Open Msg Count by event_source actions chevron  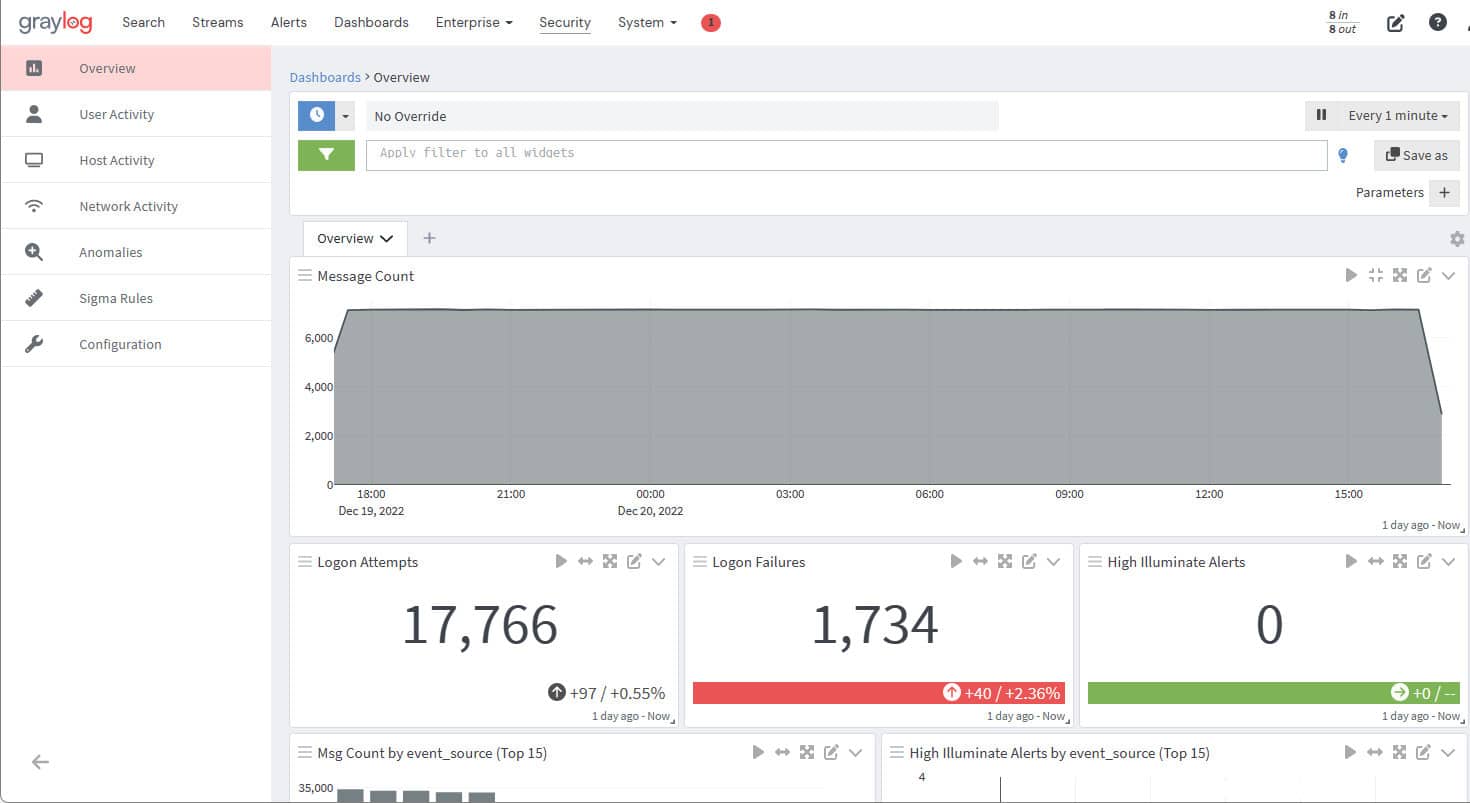pos(855,752)
